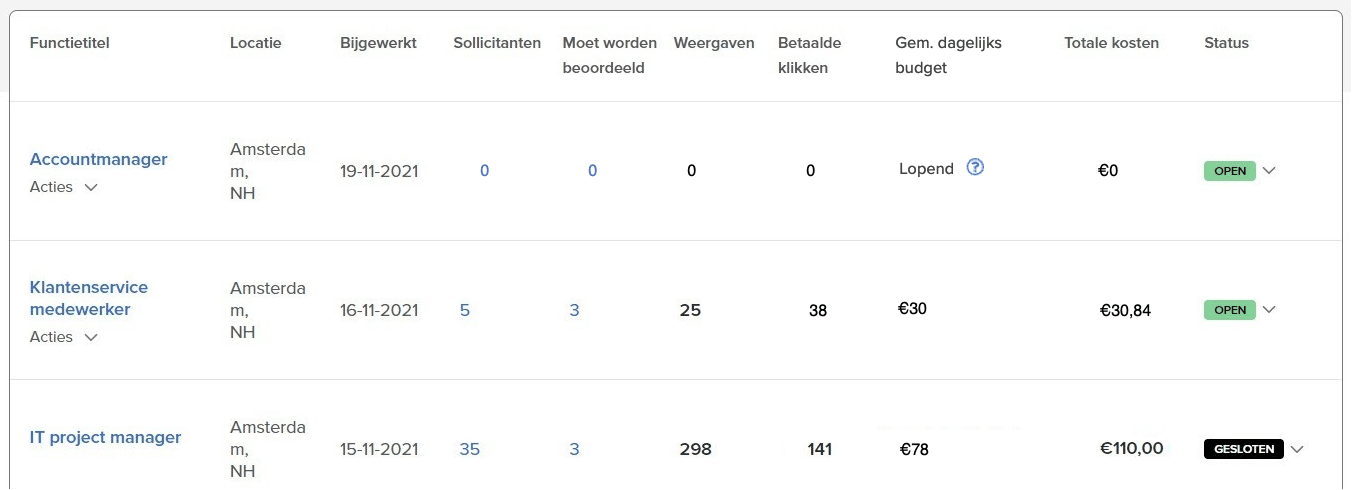Sort by the Totale kosten column header
Image resolution: width=1352 pixels, height=490 pixels.
click(x=1112, y=43)
